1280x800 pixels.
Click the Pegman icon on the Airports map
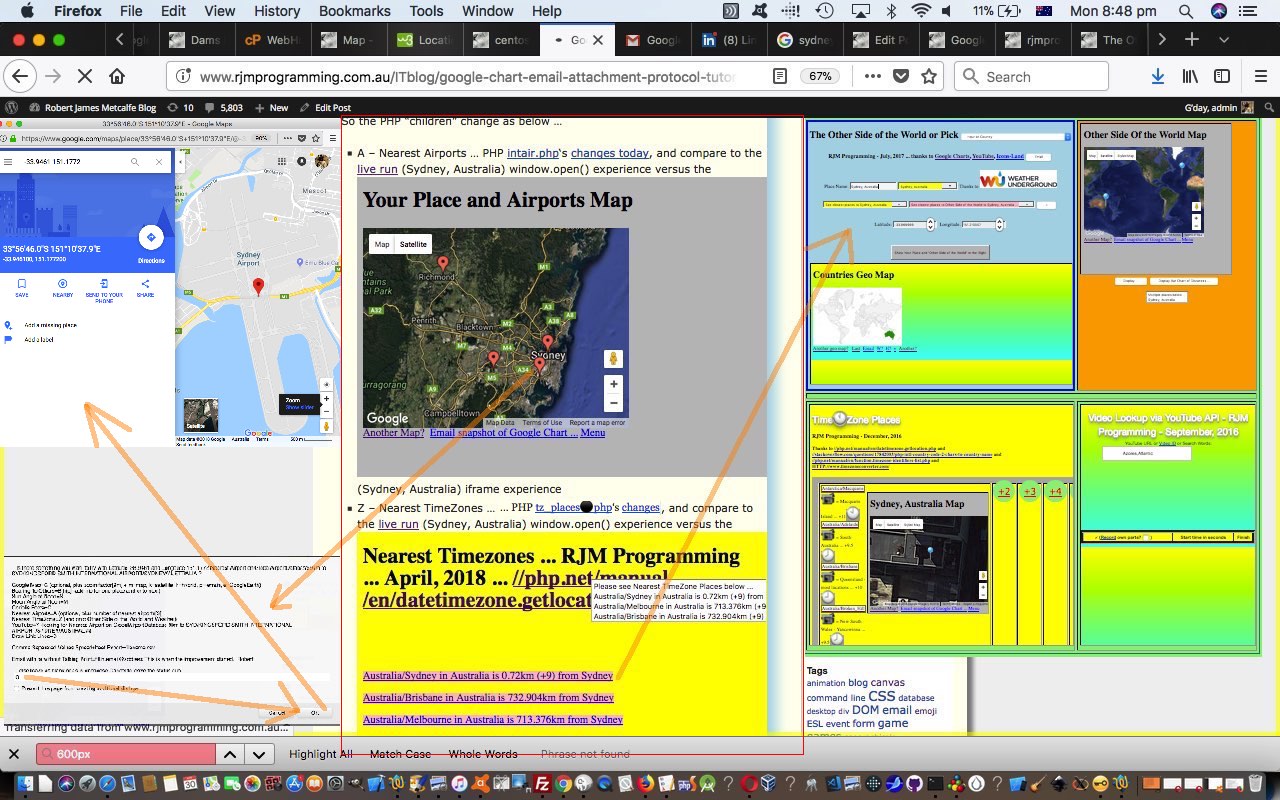point(614,359)
